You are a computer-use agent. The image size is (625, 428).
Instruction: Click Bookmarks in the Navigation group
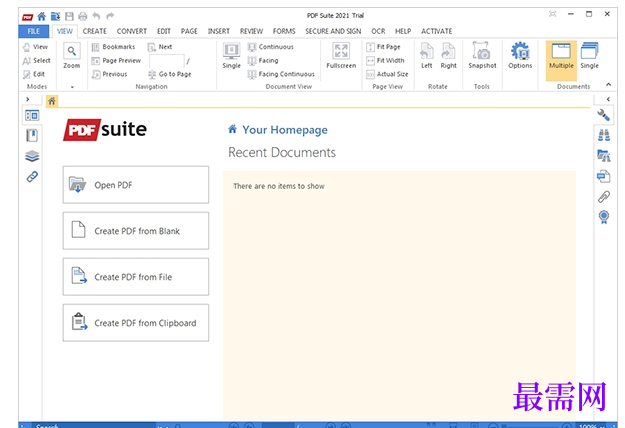click(x=114, y=47)
